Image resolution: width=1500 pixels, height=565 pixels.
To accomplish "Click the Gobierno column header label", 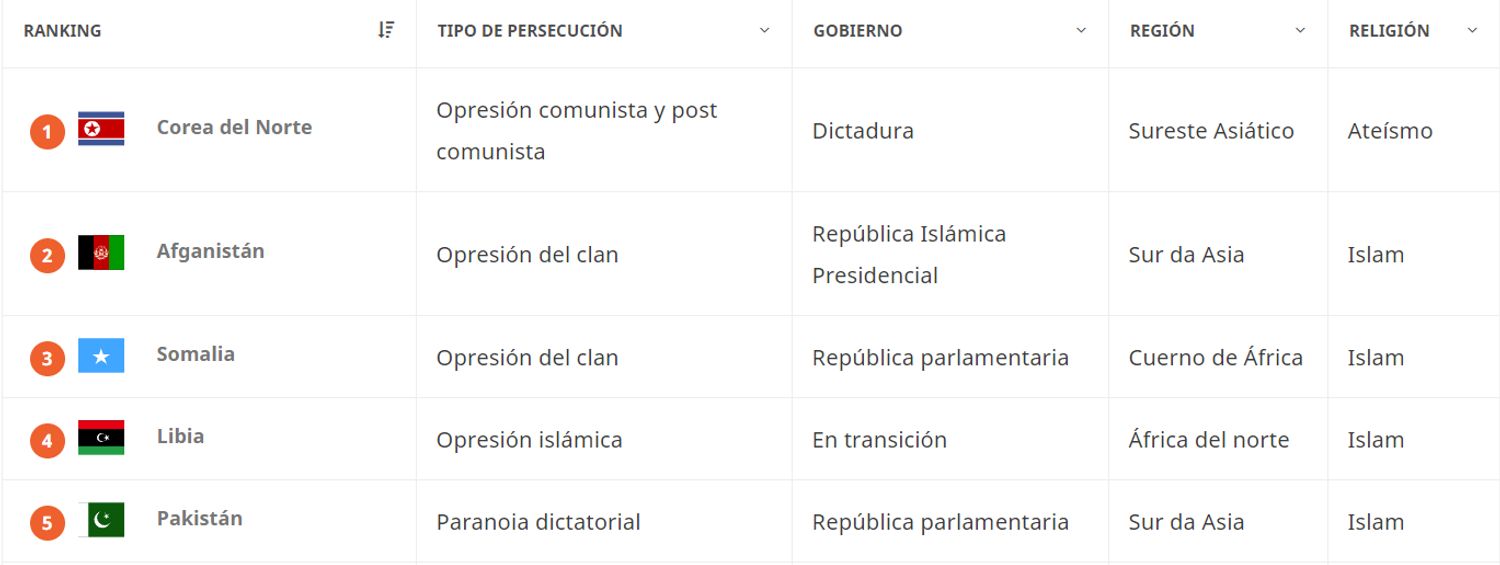I will 857,31.
